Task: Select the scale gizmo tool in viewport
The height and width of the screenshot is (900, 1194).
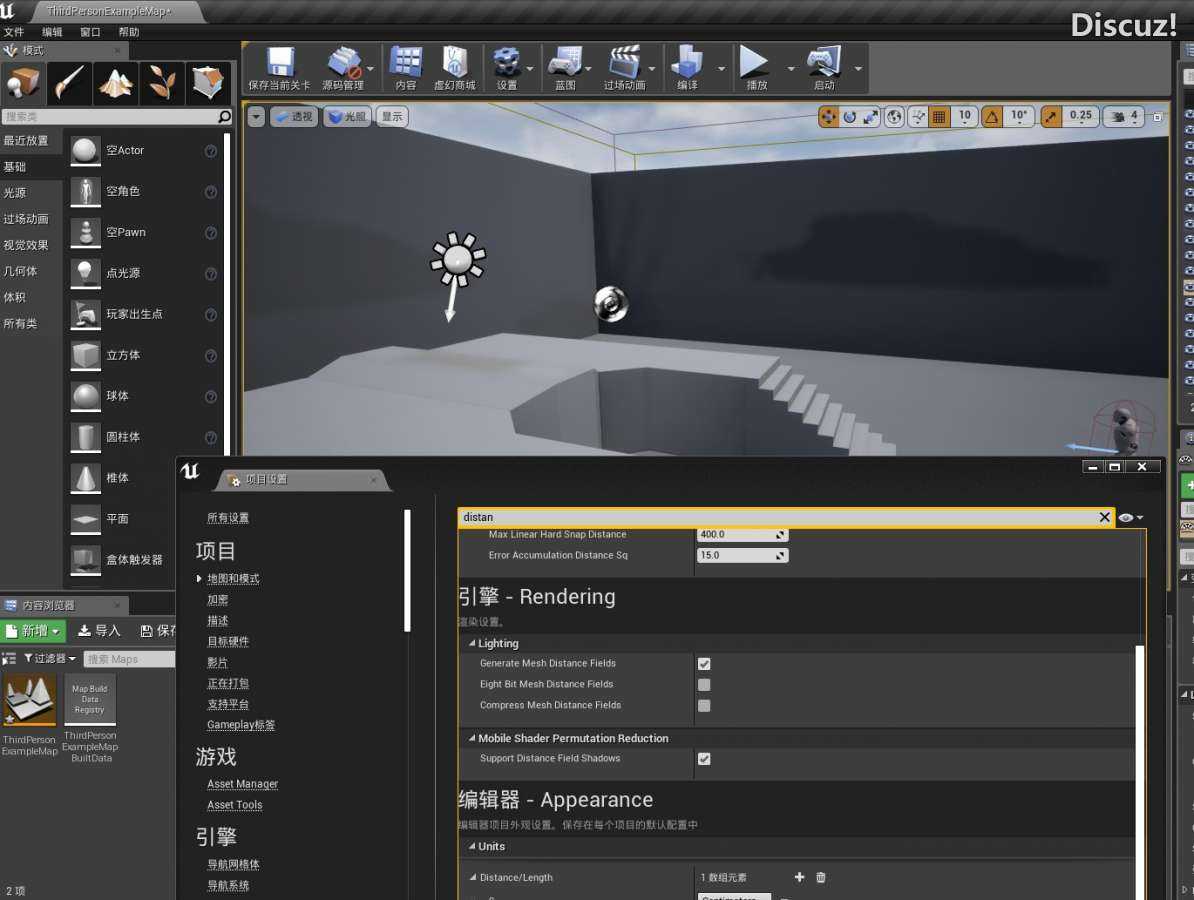Action: pyautogui.click(x=870, y=116)
